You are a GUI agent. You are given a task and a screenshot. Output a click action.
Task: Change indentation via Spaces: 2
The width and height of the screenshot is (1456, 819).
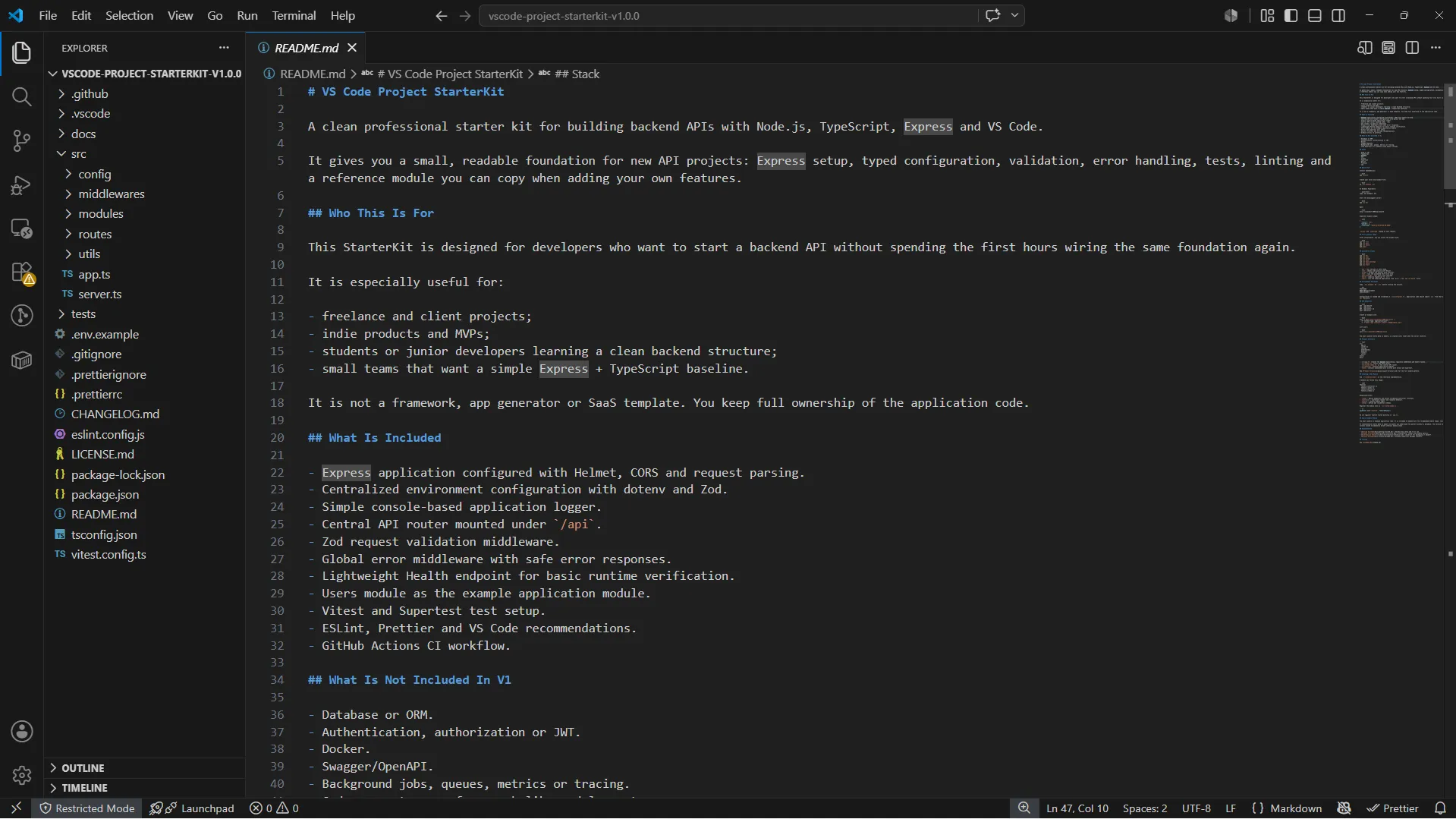[x=1145, y=808]
